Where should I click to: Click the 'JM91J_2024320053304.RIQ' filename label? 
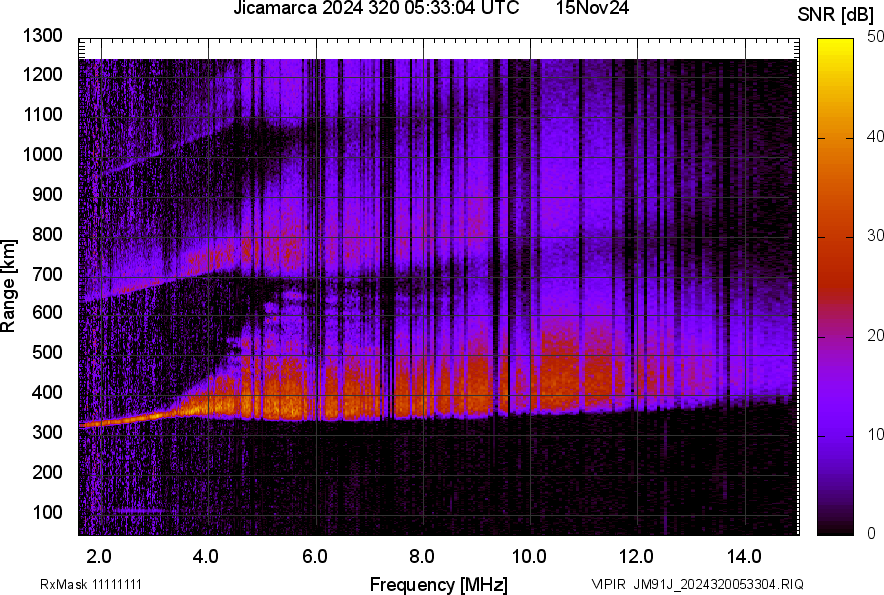click(x=717, y=584)
